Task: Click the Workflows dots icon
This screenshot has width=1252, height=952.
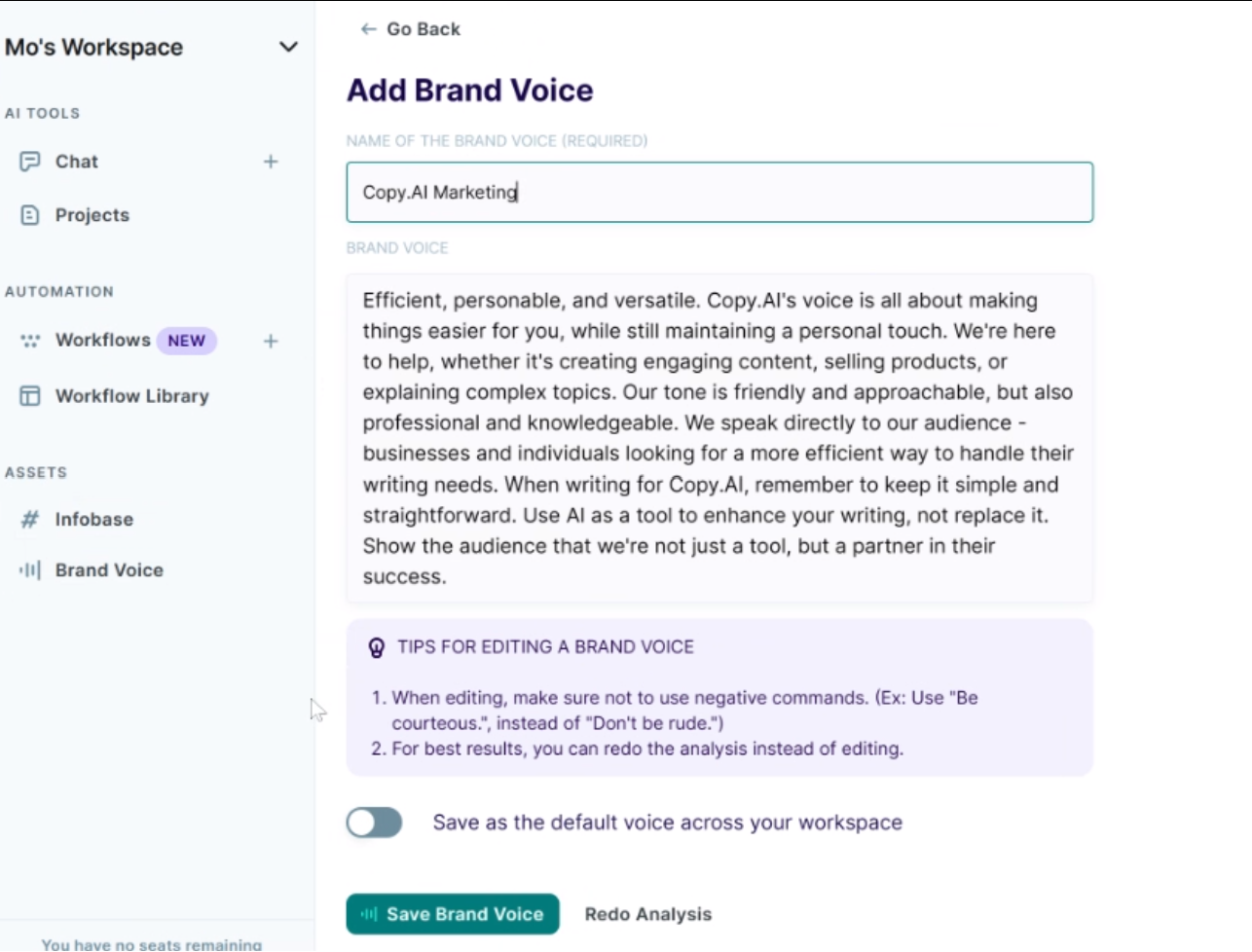Action: click(x=30, y=341)
